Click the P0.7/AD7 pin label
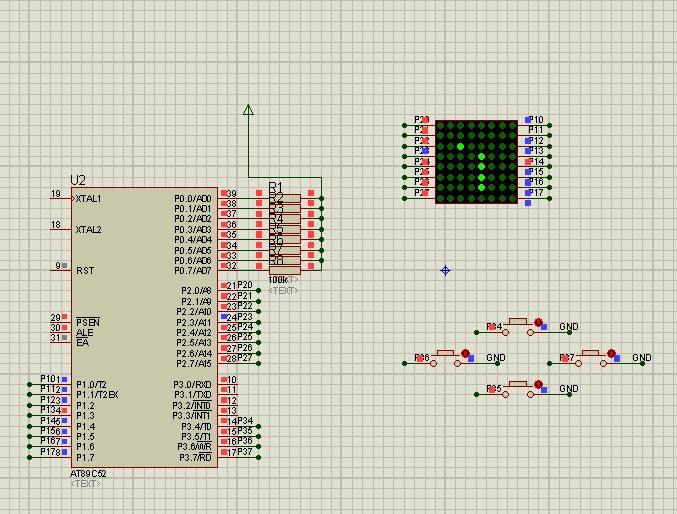Screen dimensions: 677x514 (193, 271)
